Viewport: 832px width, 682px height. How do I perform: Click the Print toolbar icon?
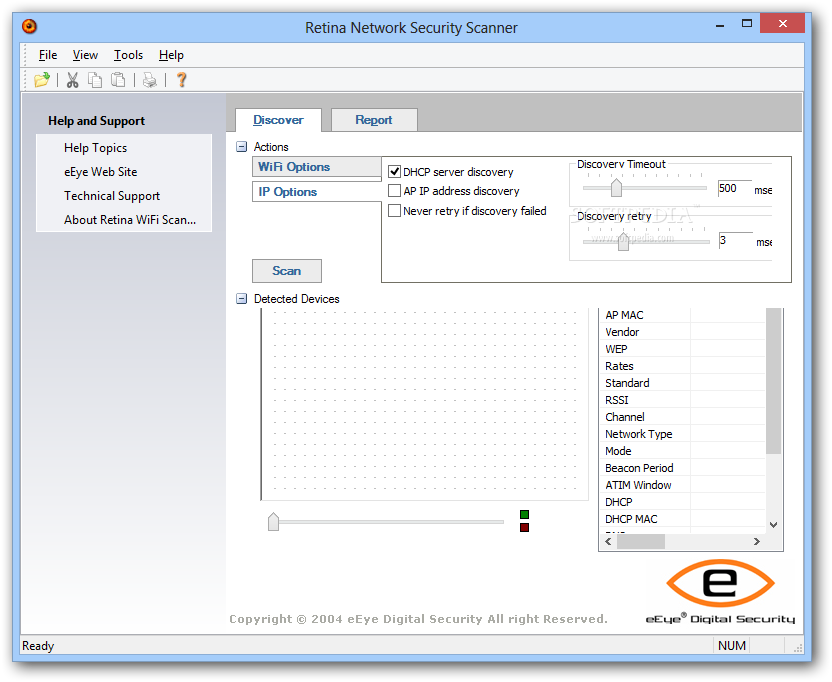150,80
